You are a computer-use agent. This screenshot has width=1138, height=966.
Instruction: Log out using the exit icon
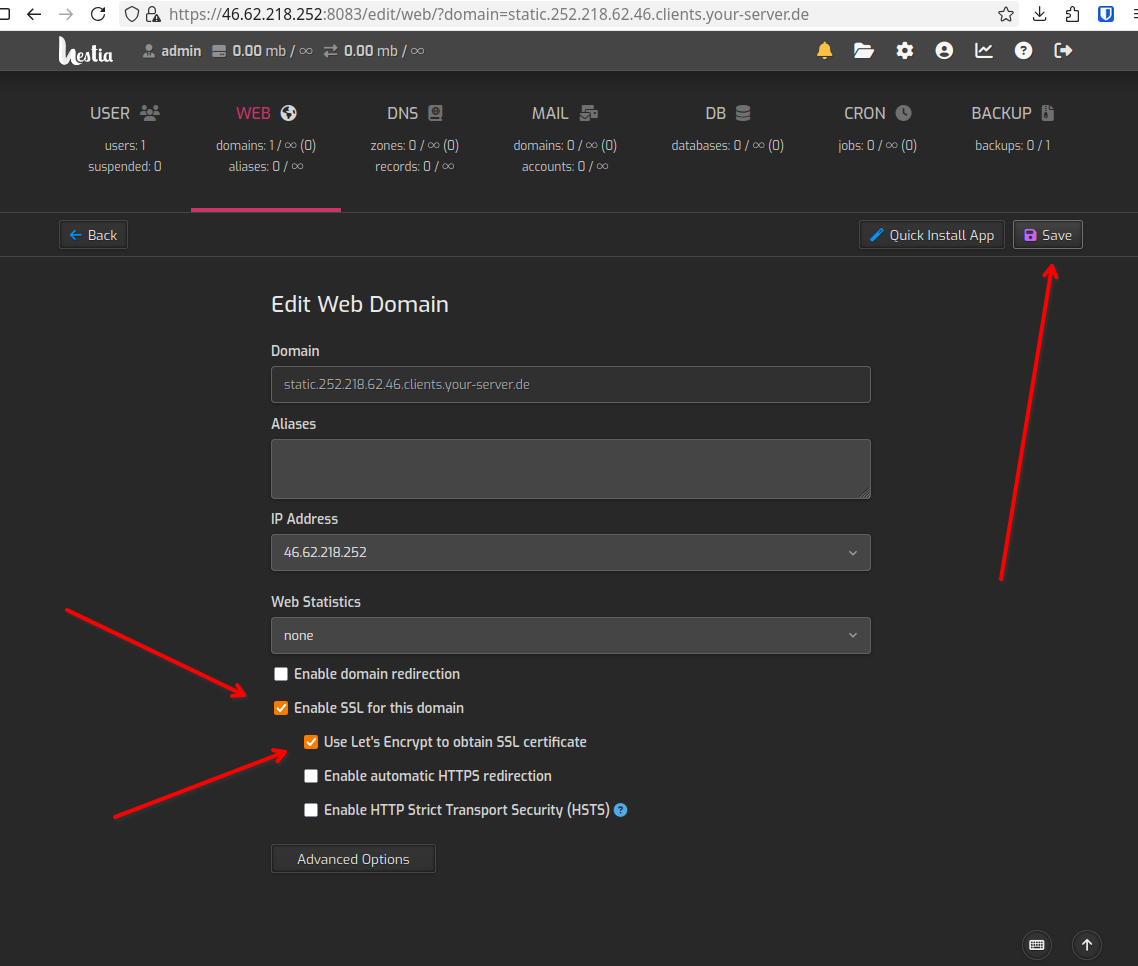click(x=1062, y=49)
